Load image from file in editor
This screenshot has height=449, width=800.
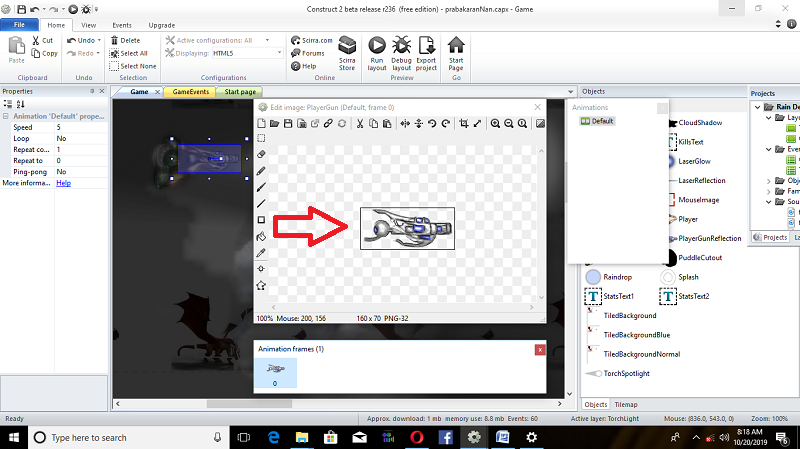pos(274,123)
